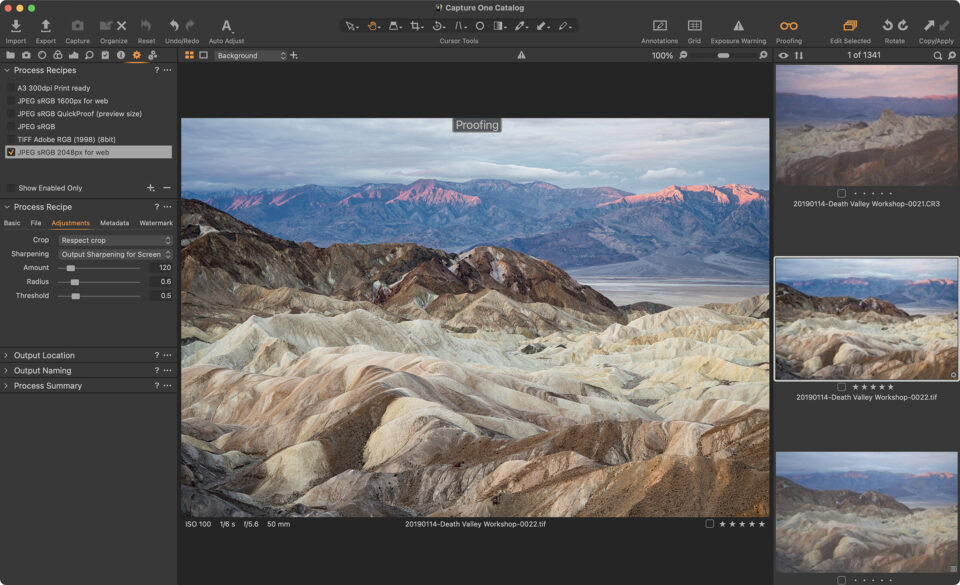The height and width of the screenshot is (585, 960).
Task: Click the Export icon
Action: pyautogui.click(x=44, y=26)
